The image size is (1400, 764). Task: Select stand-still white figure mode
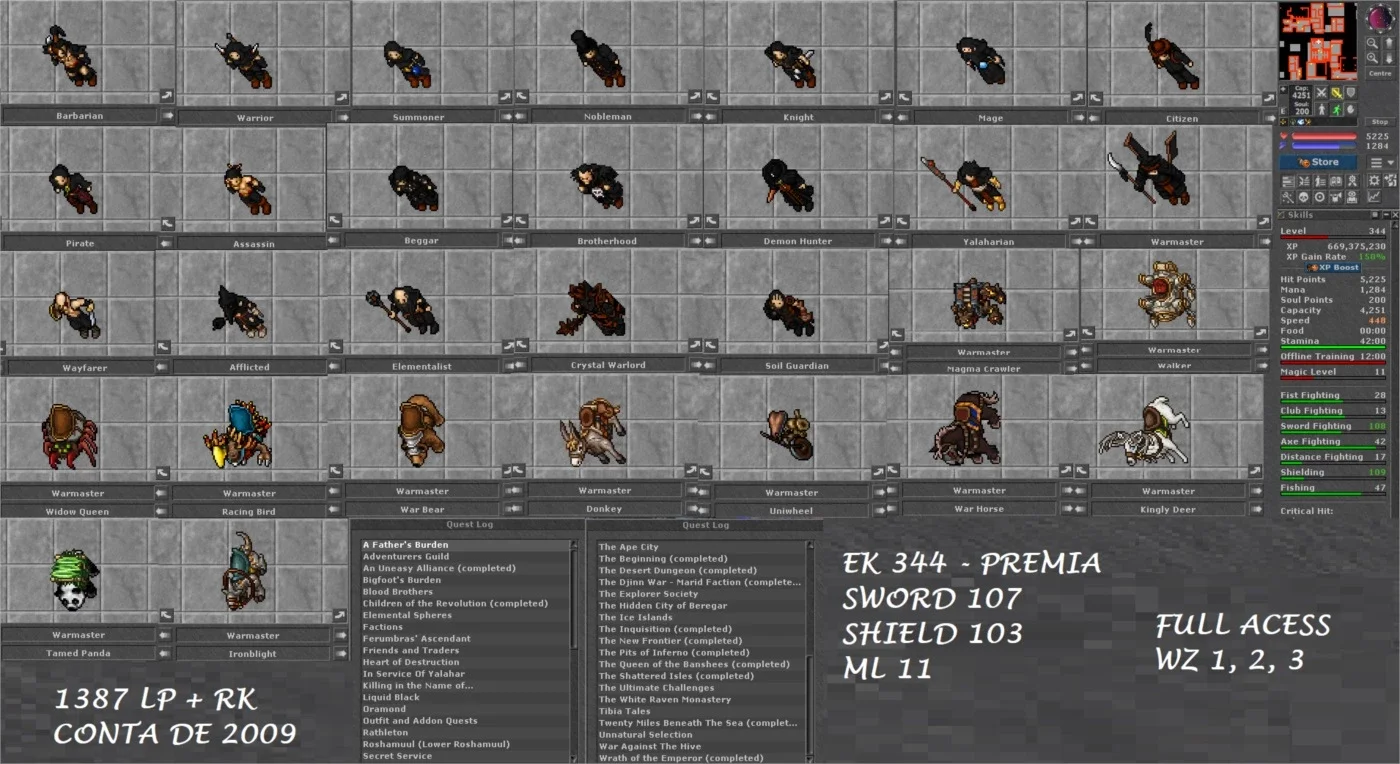pos(1321,110)
